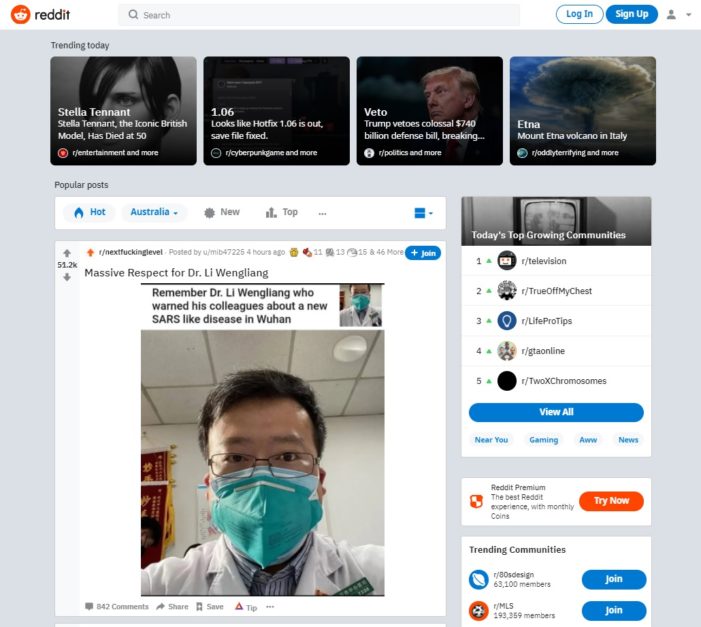Image resolution: width=701 pixels, height=627 pixels.
Task: Click the r/TwoXChromosomes black avatar
Action: [x=507, y=381]
